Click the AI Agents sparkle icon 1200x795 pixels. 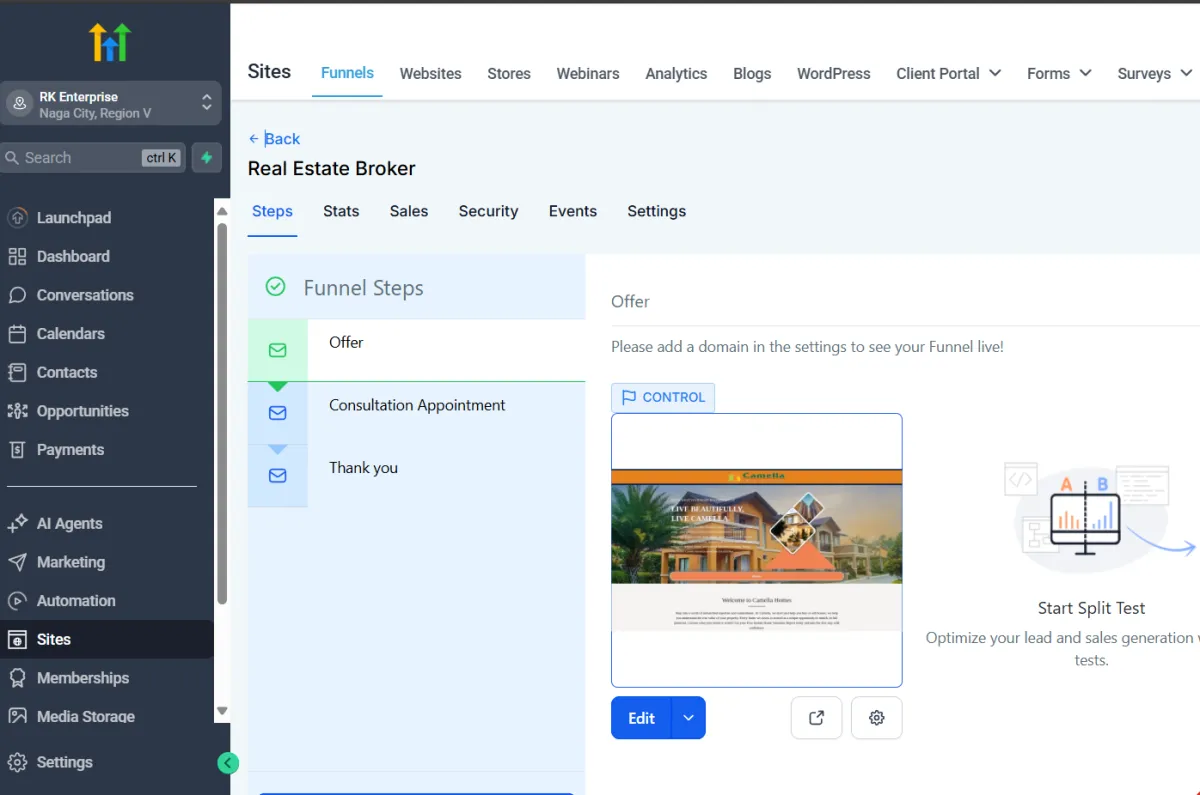[x=17, y=524]
